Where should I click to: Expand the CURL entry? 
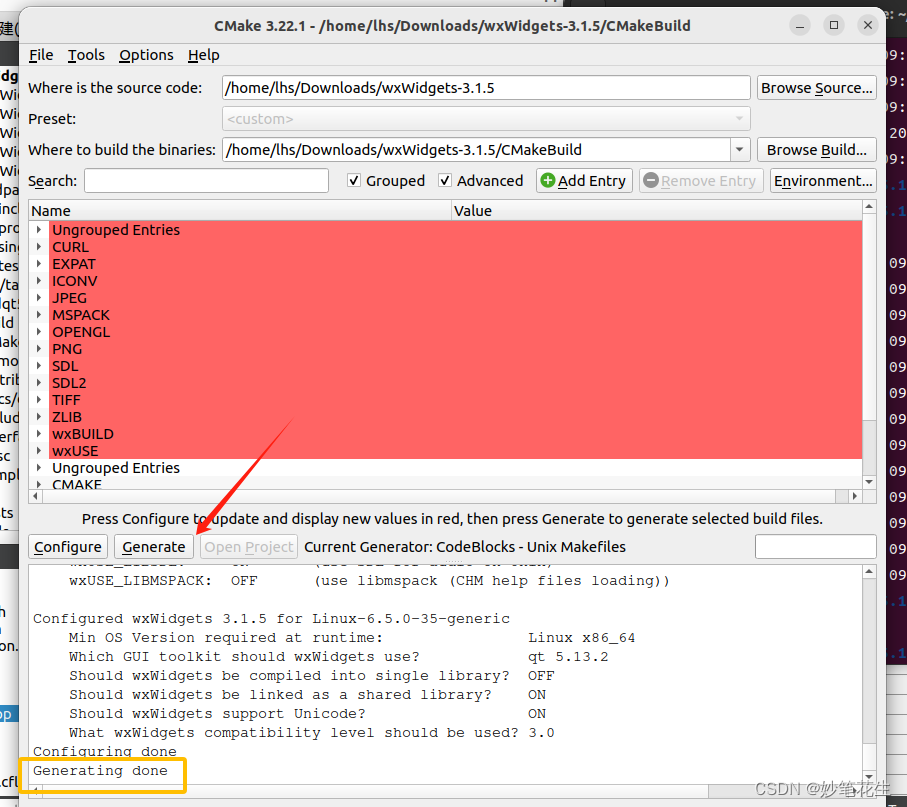[38, 247]
